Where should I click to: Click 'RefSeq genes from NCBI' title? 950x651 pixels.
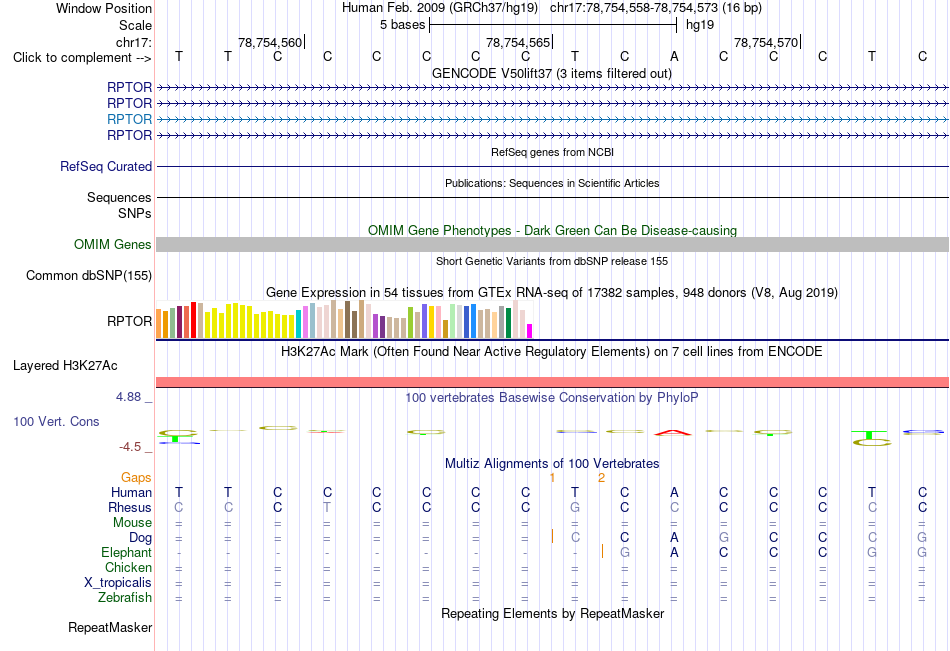point(552,152)
